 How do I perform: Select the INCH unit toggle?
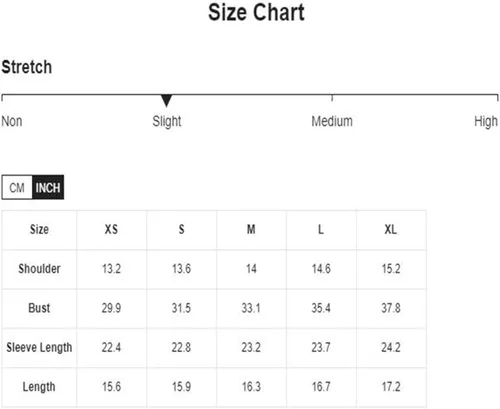click(x=48, y=187)
